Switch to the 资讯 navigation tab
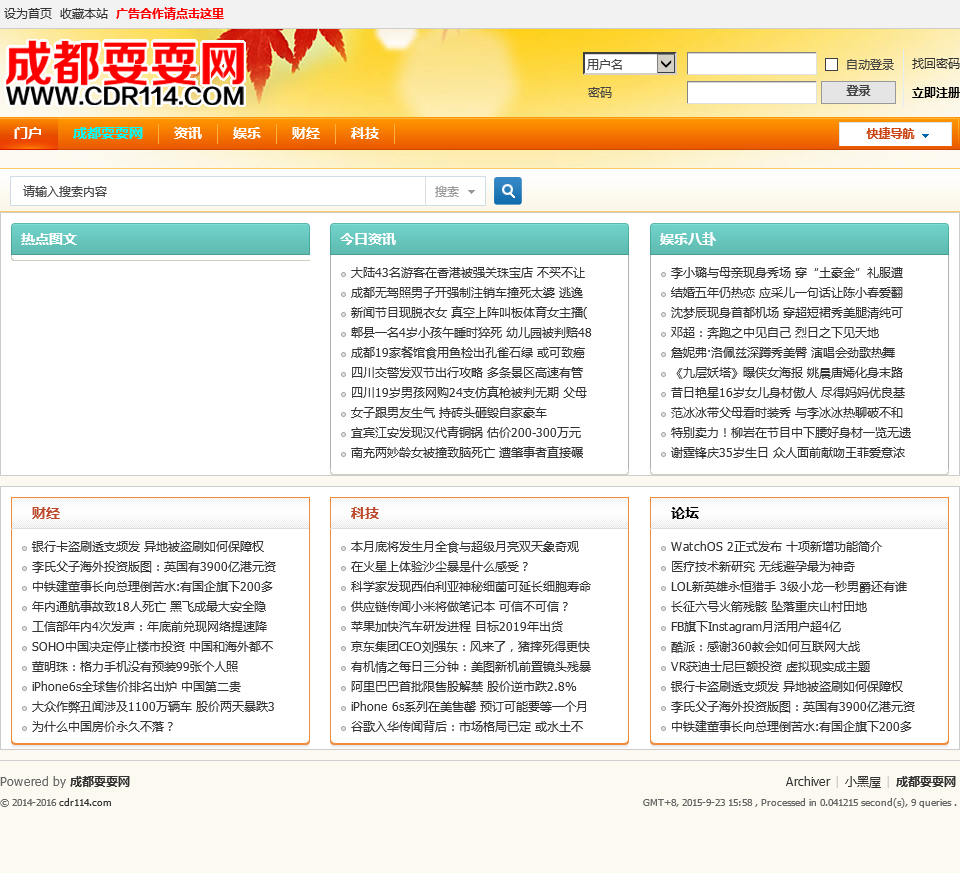 [x=187, y=134]
